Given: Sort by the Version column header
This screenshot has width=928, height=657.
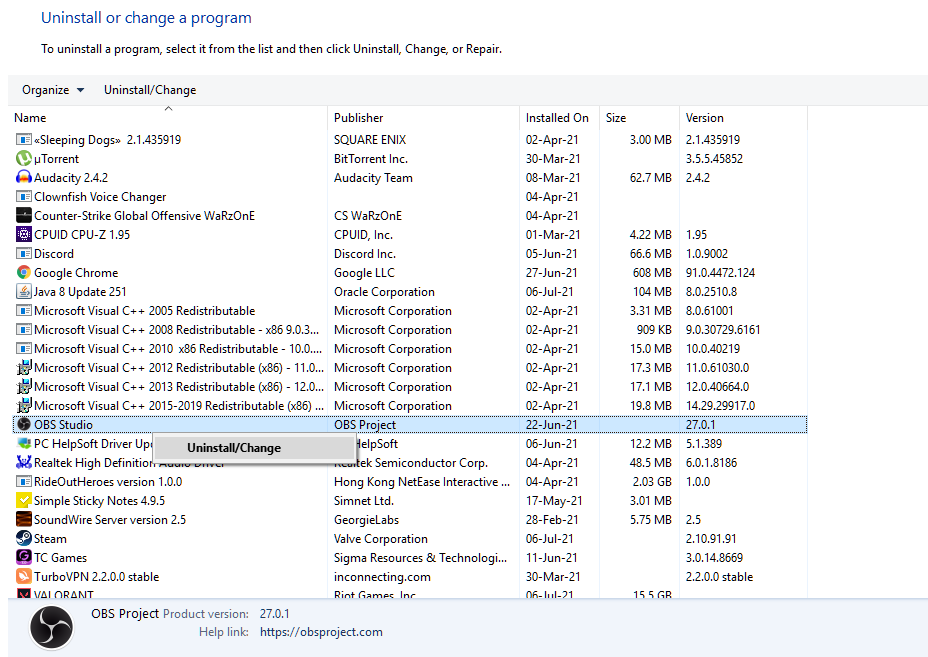Looking at the screenshot, I should [743, 118].
